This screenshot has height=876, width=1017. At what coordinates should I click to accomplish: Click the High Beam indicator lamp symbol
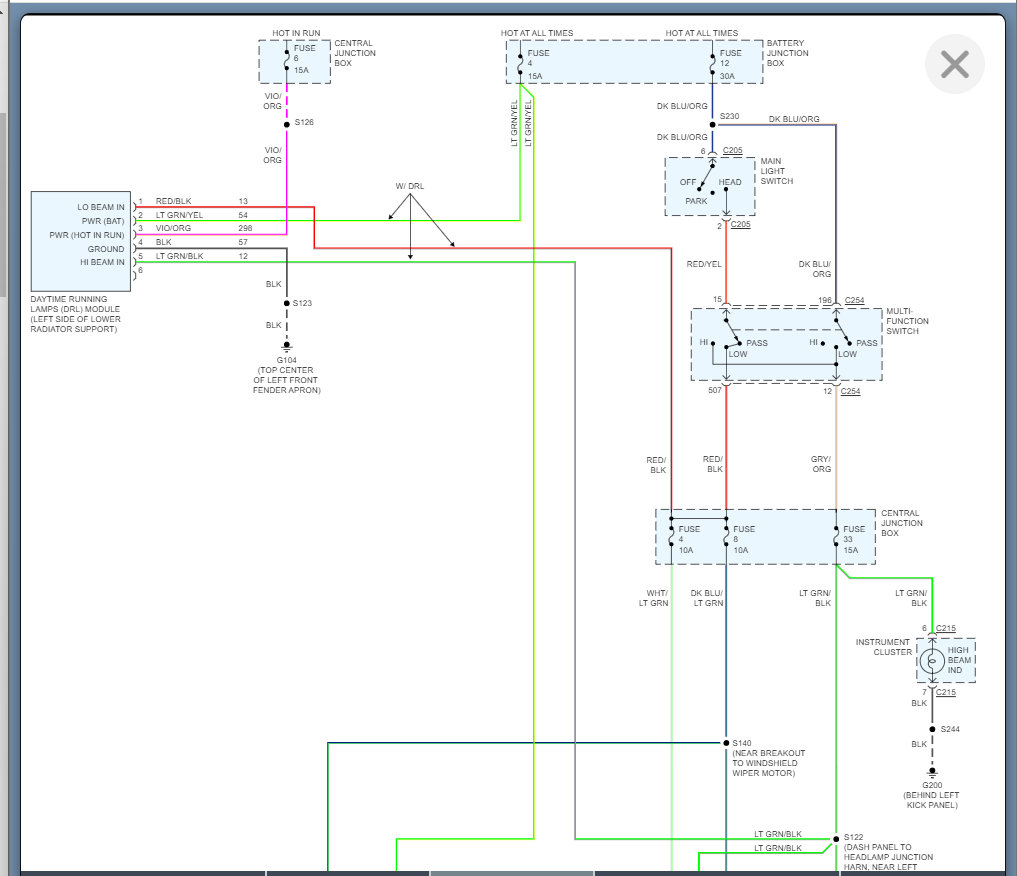(x=931, y=660)
